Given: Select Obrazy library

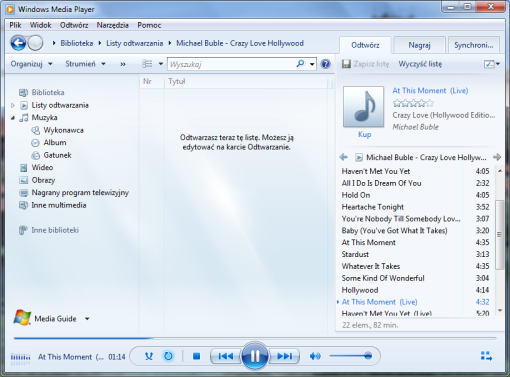Looking at the screenshot, I should 43,180.
